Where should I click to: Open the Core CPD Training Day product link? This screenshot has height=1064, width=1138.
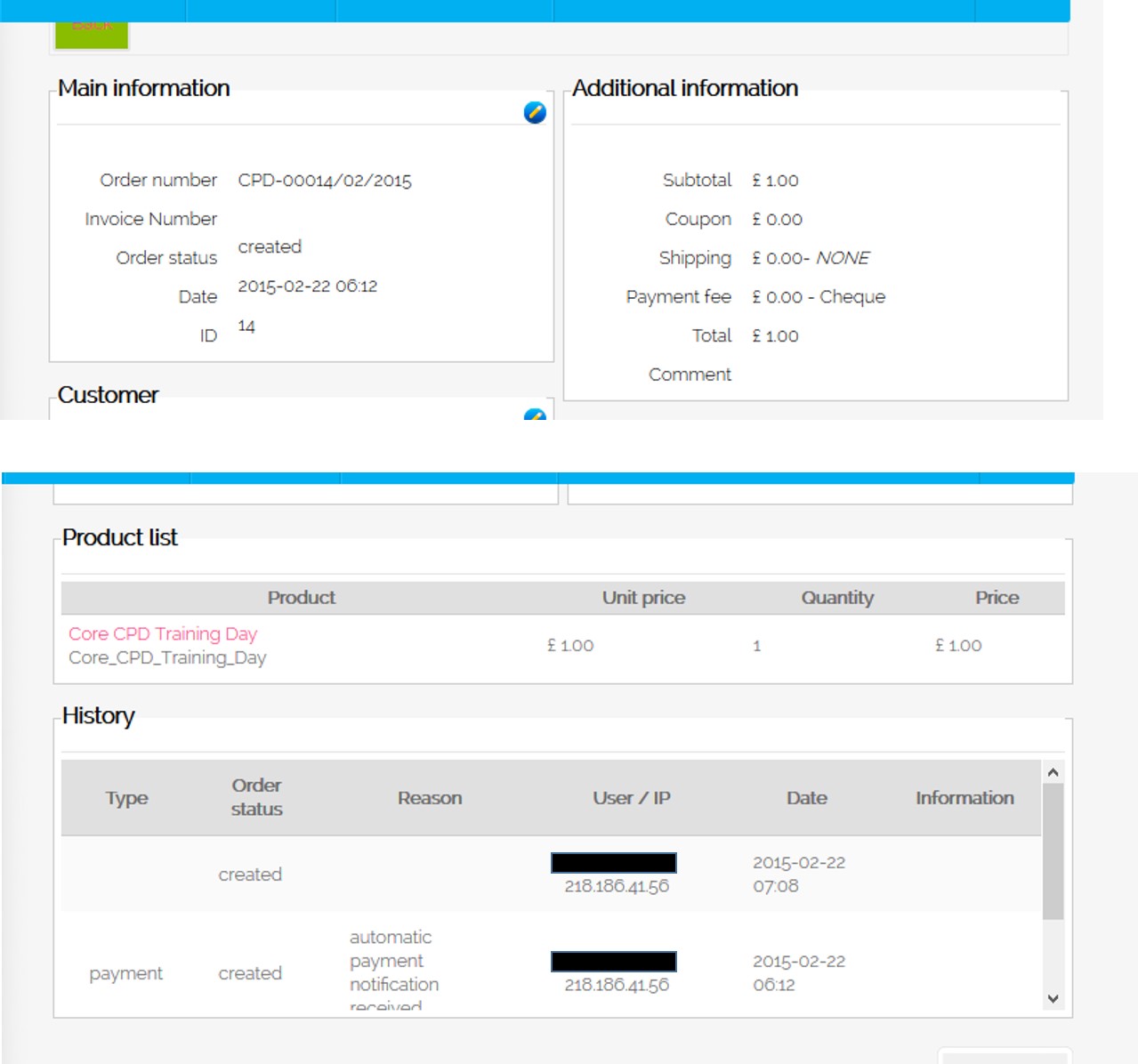[x=163, y=633]
